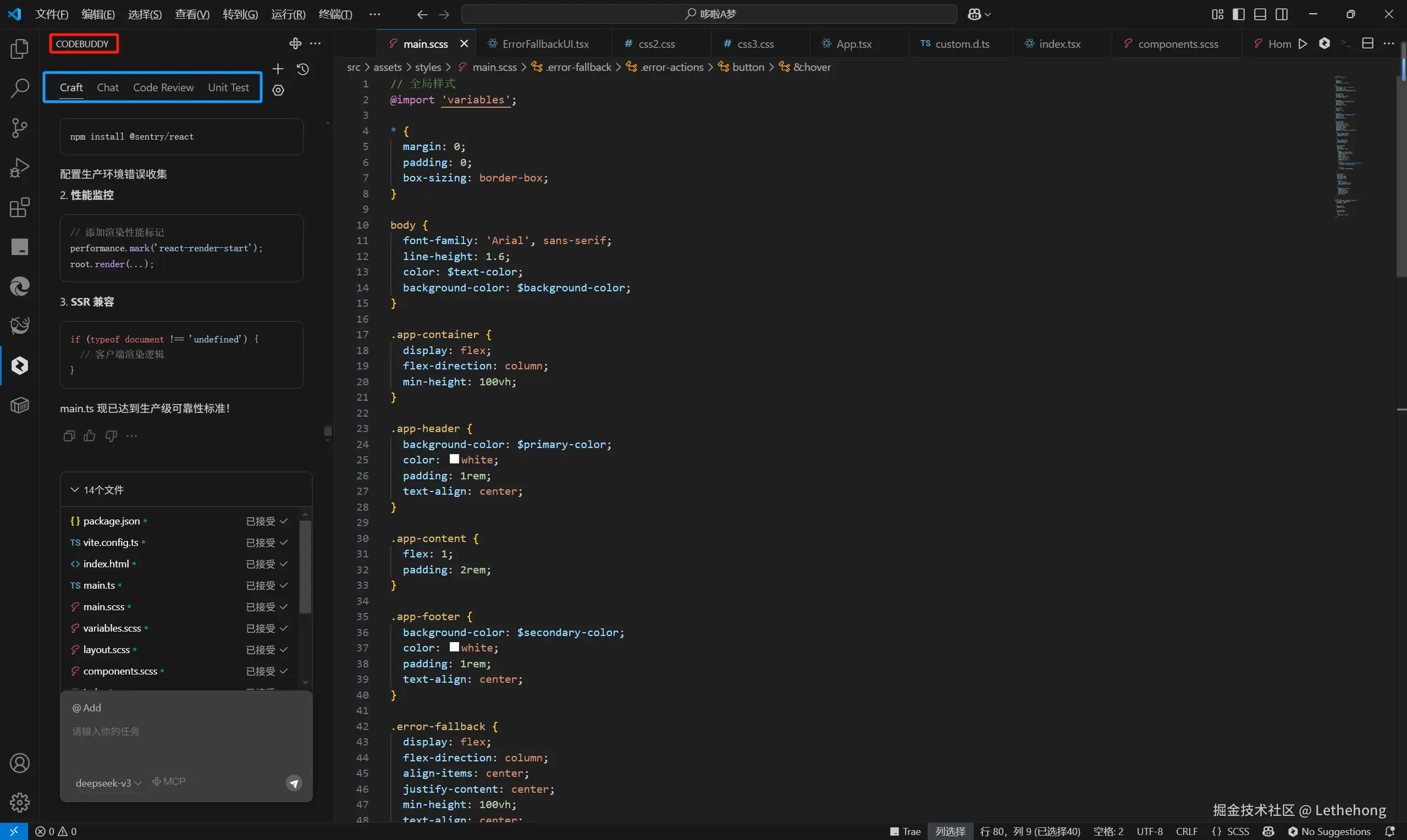The width and height of the screenshot is (1407, 840).
Task: Split the editor using the split icon
Action: click(1367, 43)
